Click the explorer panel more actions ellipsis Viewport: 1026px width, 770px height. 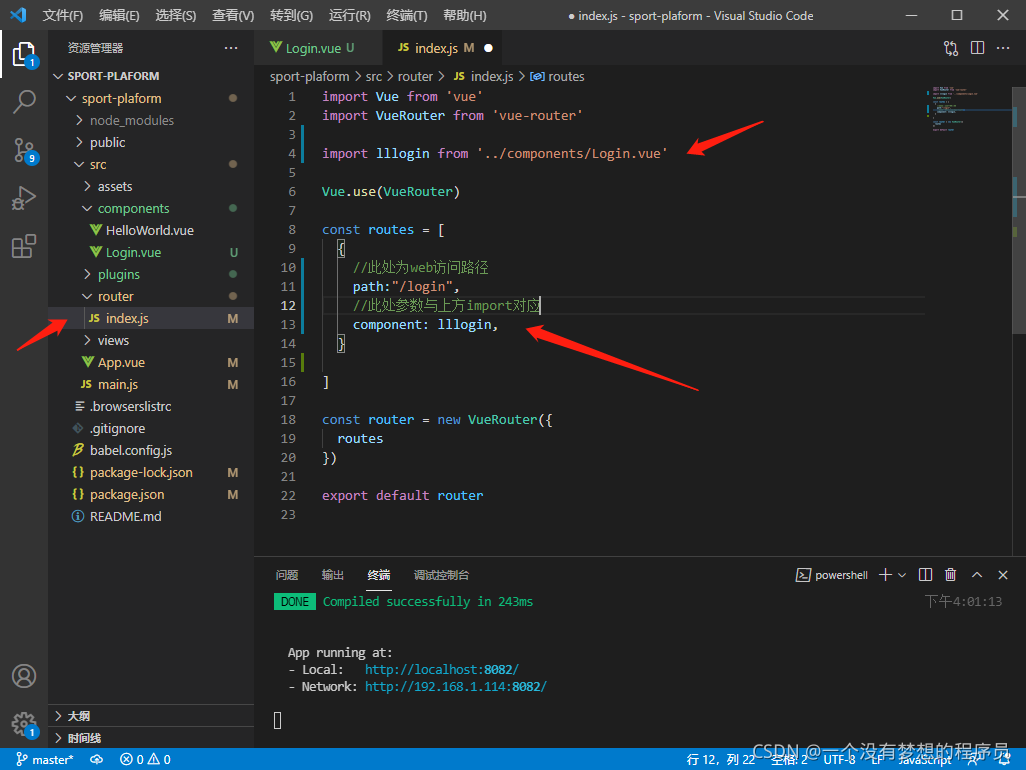click(231, 48)
